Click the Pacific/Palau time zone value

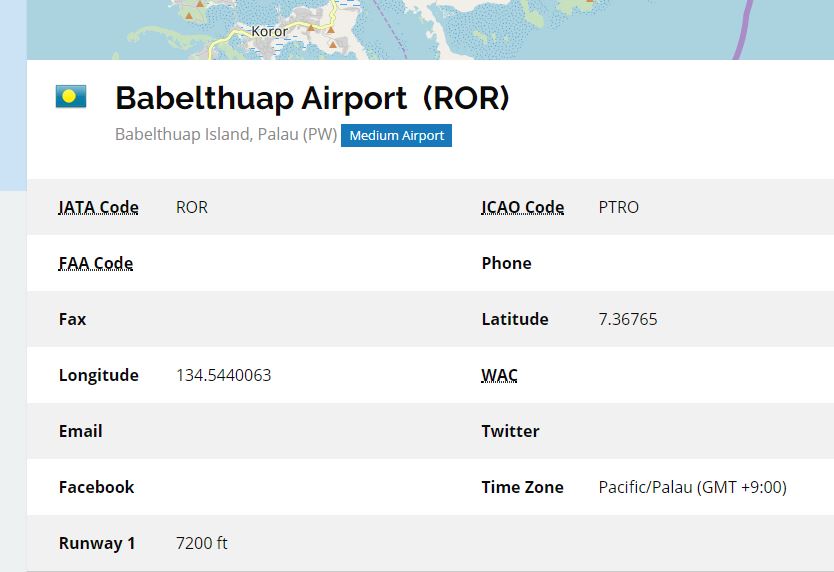[x=693, y=487]
